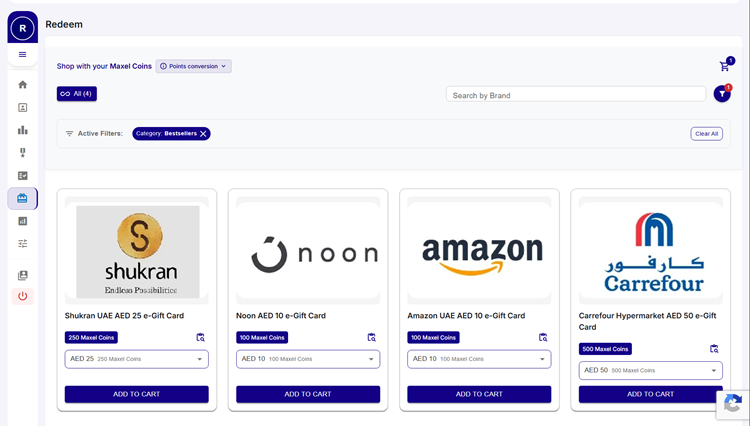Viewport: 750px width, 426px height.
Task: Open the checklist tasks sidebar icon
Action: click(x=22, y=175)
